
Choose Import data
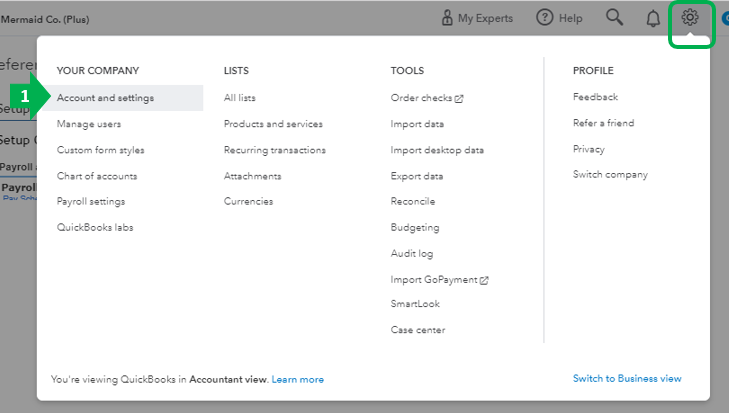click(417, 124)
